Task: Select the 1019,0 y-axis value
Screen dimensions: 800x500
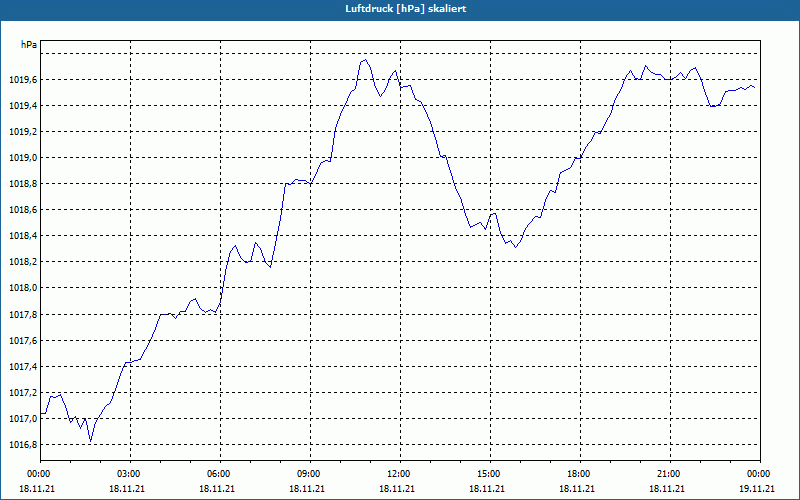Action: pos(23,158)
